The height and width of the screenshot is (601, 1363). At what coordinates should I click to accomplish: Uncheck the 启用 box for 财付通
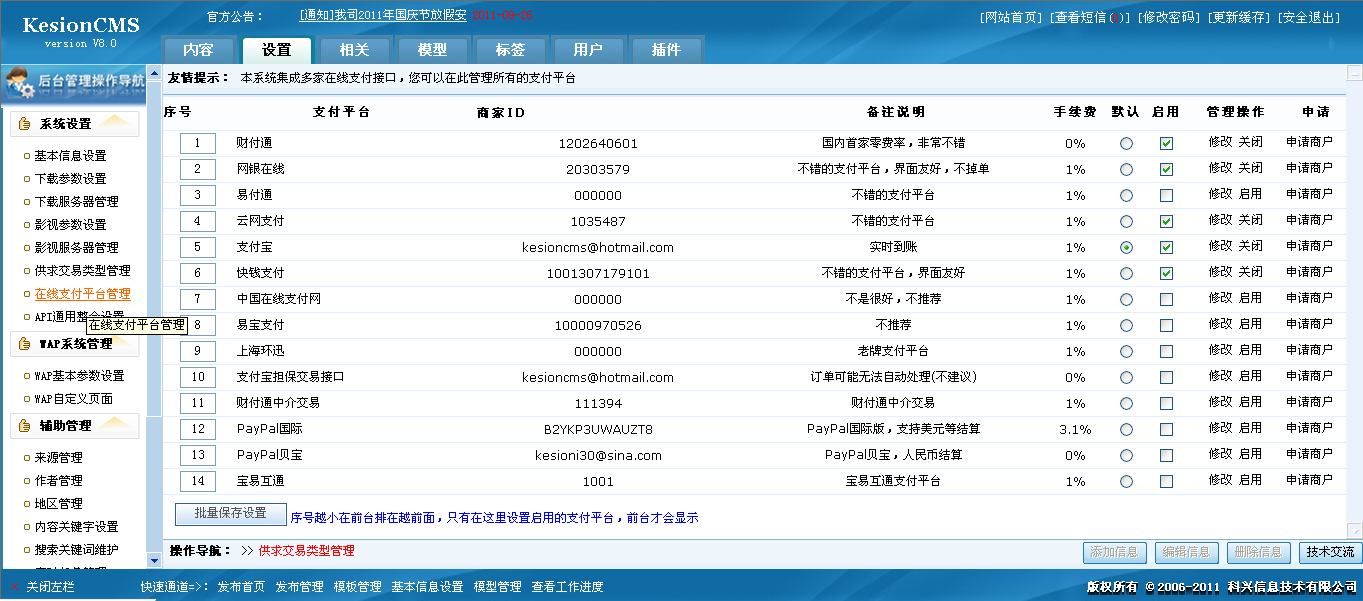pos(1166,144)
